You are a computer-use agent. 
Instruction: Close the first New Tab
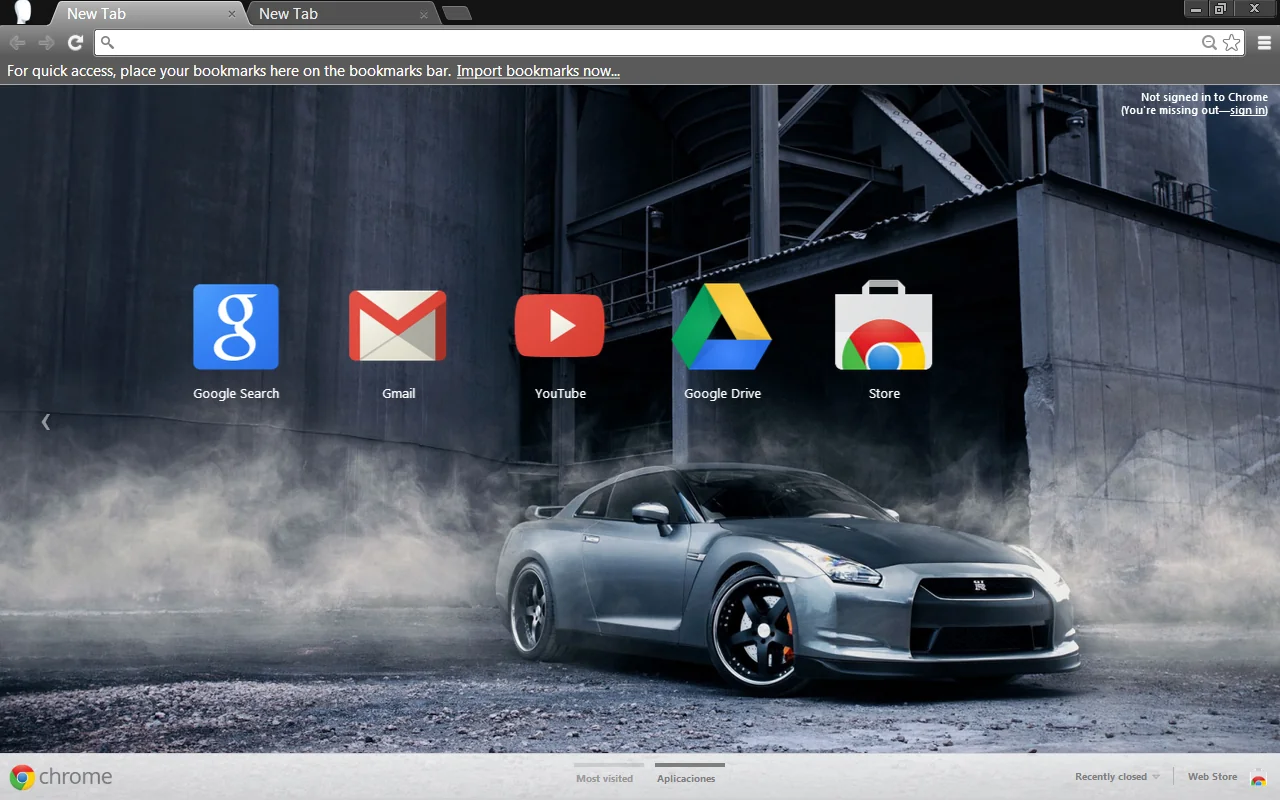click(232, 14)
